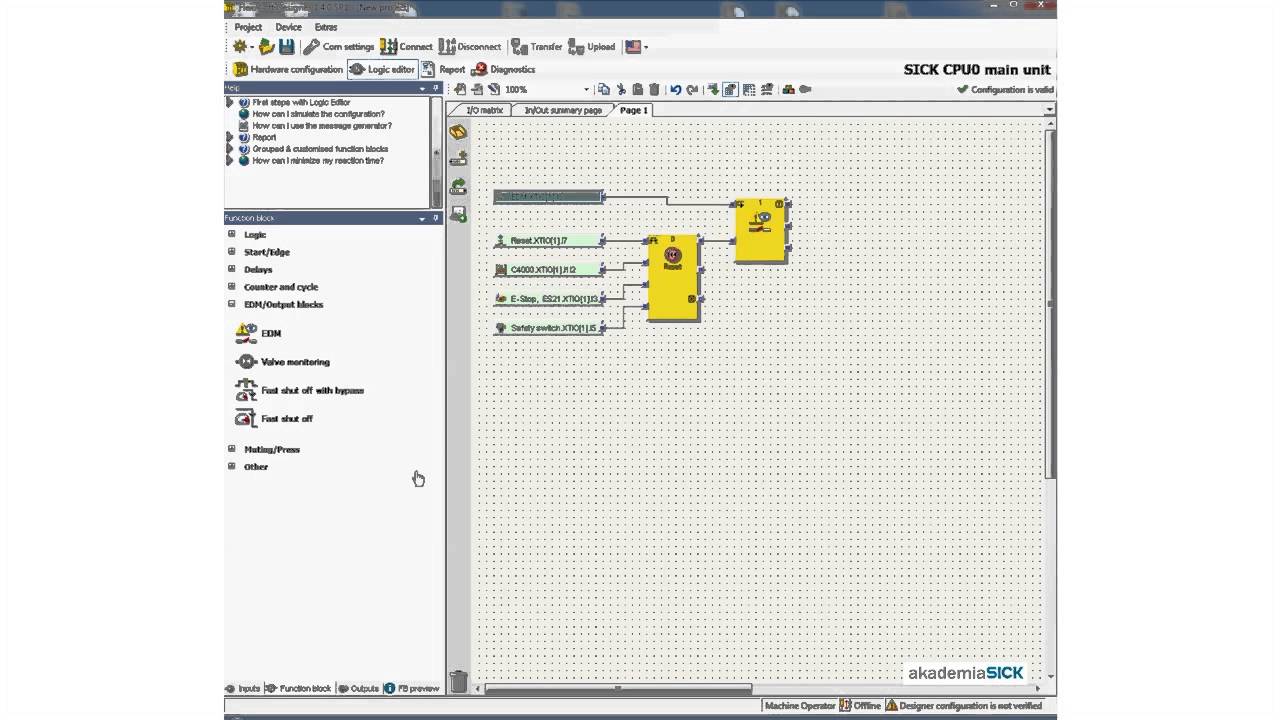Image resolution: width=1280 pixels, height=720 pixels.
Task: Open the tab list dropdown arrow
Action: pos(1049,110)
